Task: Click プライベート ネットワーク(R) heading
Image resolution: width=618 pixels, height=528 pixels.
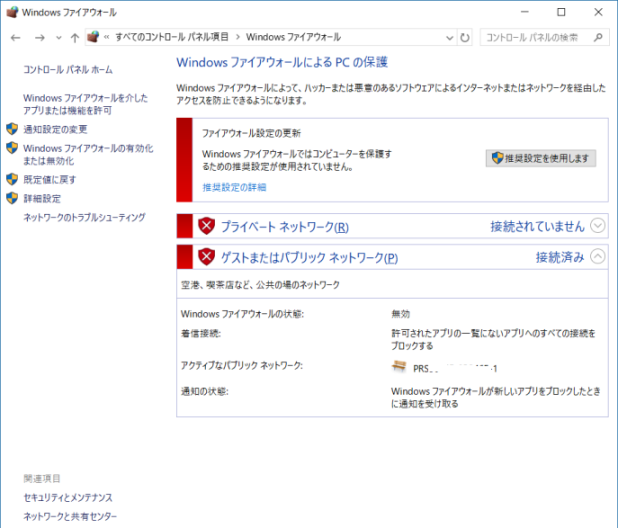Action: (x=285, y=227)
